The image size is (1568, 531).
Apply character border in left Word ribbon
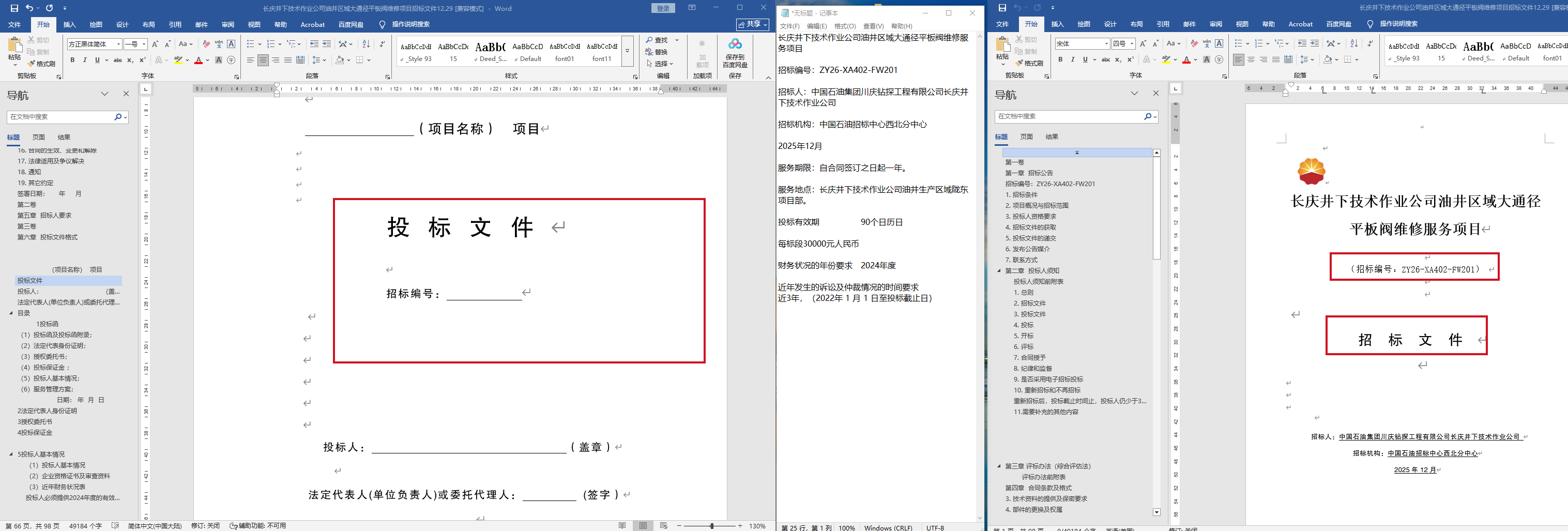pos(231,44)
